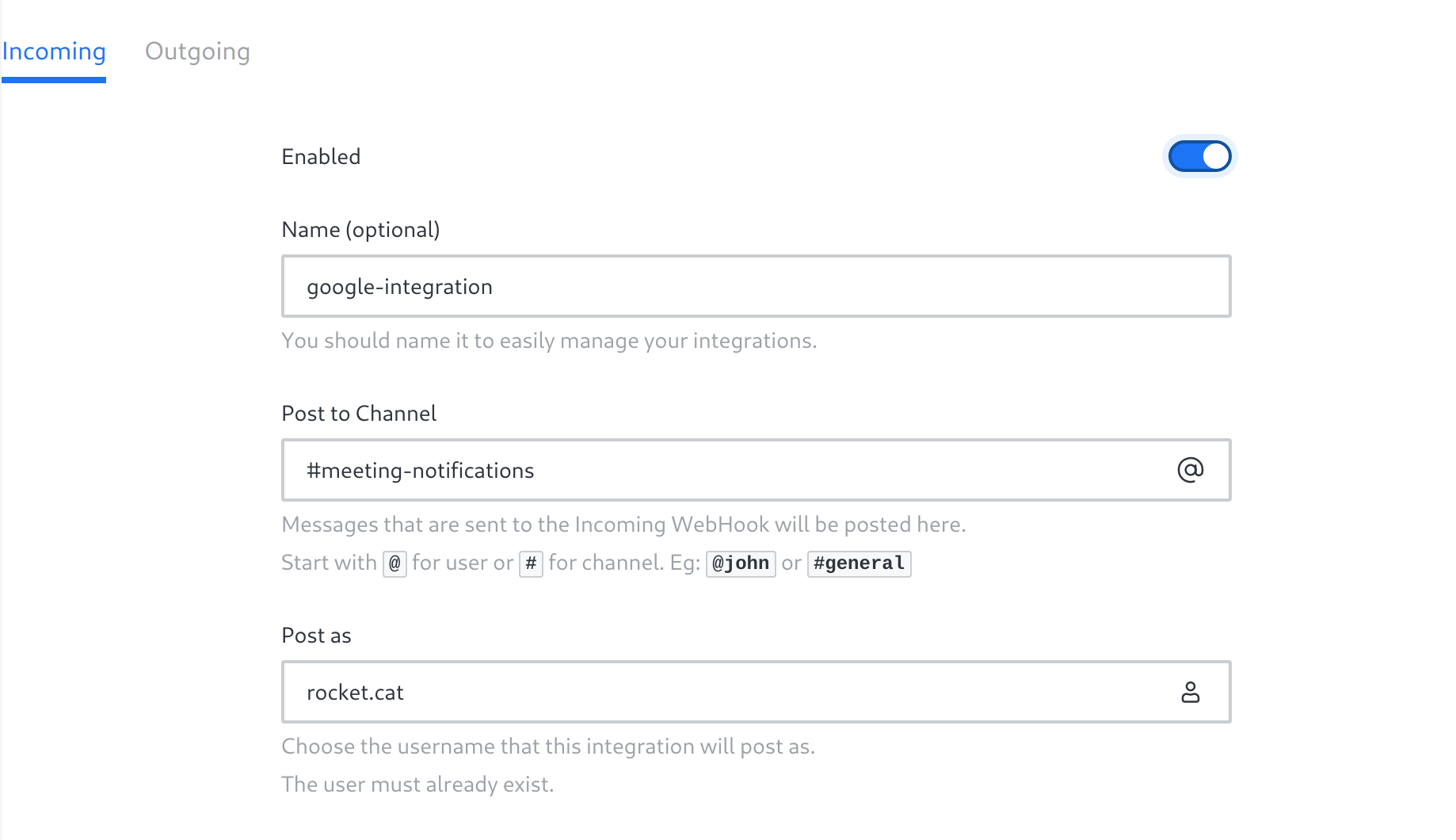Click the Enabled label text

(x=321, y=157)
